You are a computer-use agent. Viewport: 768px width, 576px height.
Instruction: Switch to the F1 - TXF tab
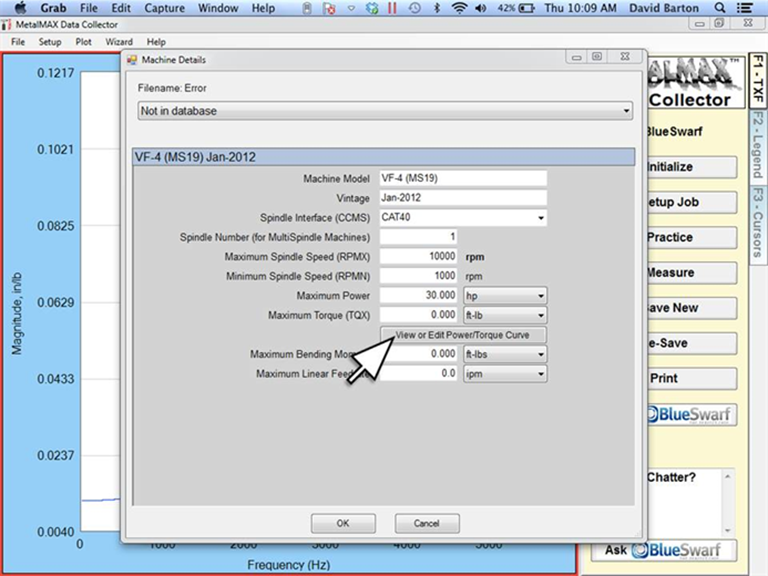[758, 80]
